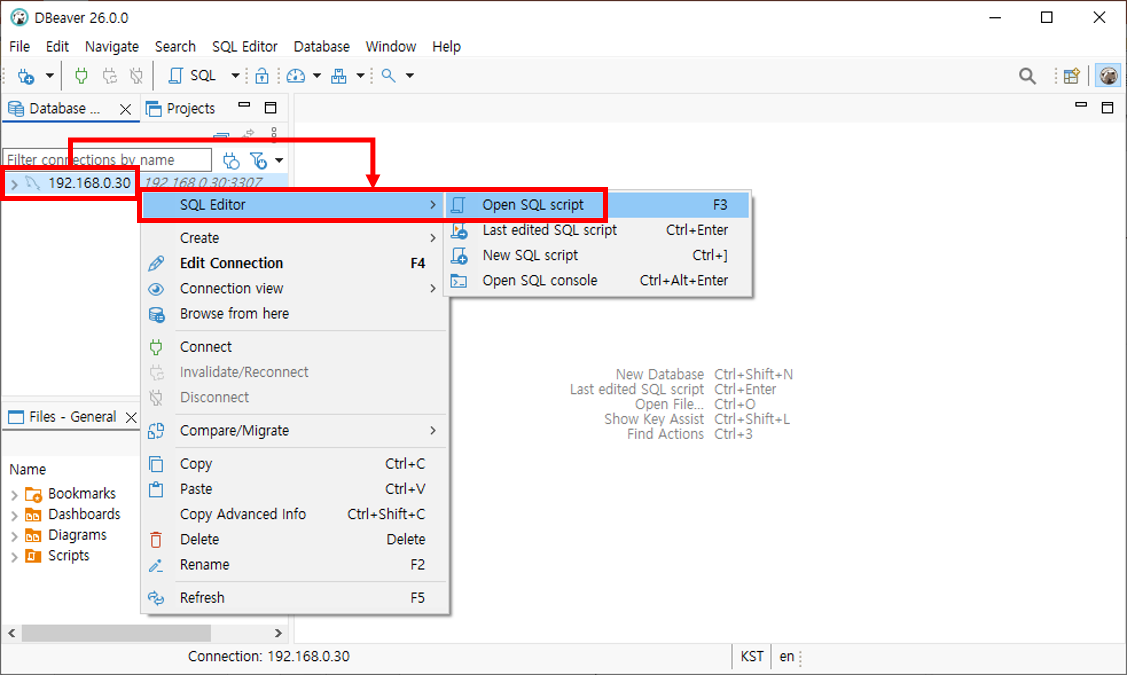Click the scroll right arrow in the project panel

(278, 633)
